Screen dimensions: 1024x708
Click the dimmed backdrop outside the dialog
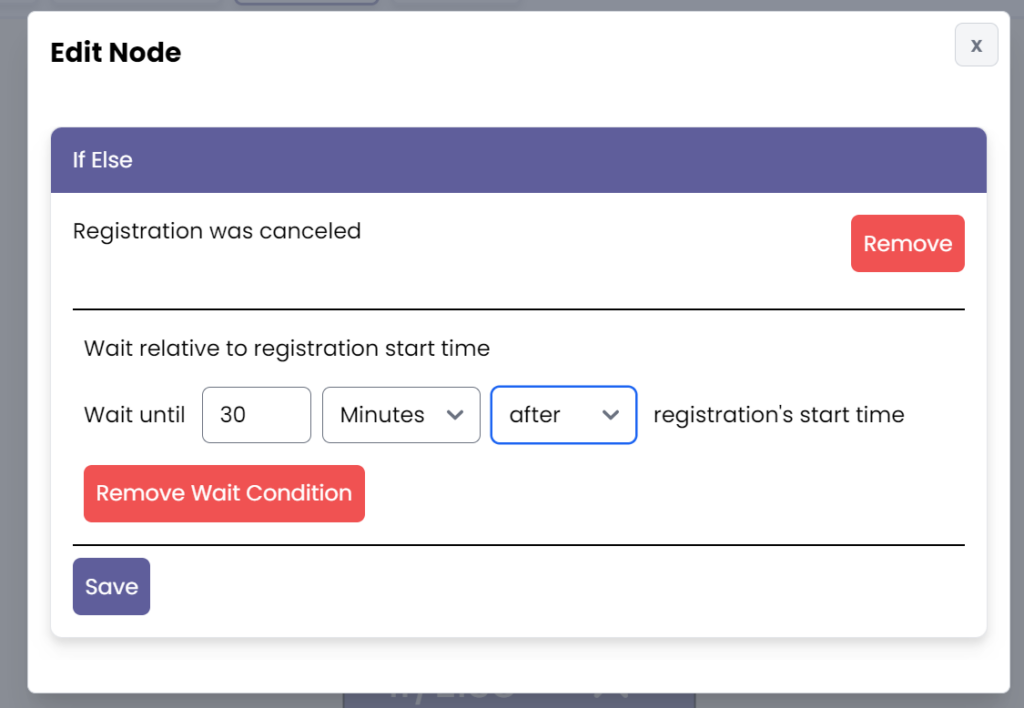click(13, 400)
